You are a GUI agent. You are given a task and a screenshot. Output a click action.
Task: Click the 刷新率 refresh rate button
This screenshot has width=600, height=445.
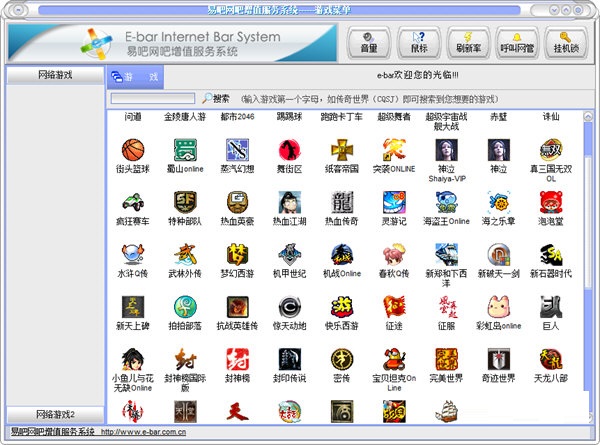tap(468, 43)
